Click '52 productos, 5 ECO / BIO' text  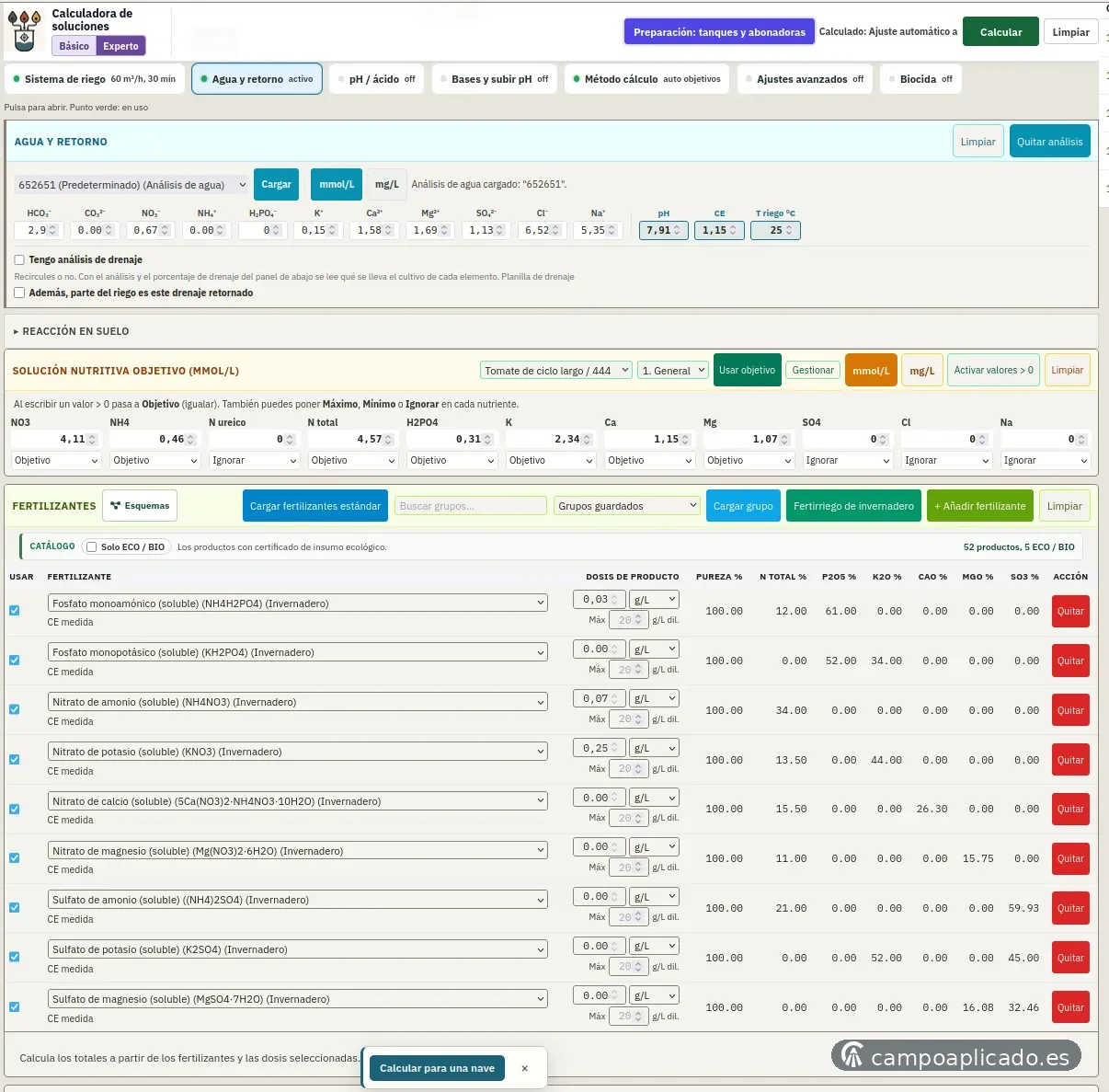(x=1019, y=547)
